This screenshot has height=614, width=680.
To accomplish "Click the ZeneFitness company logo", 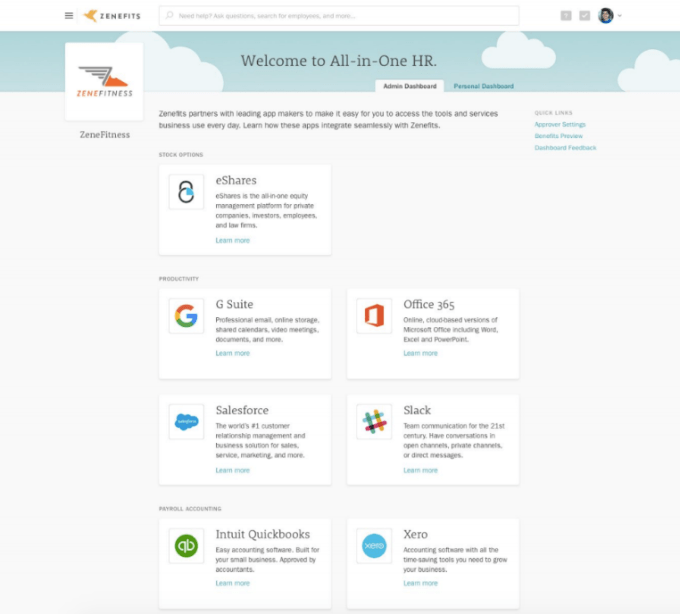I will (x=104, y=82).
